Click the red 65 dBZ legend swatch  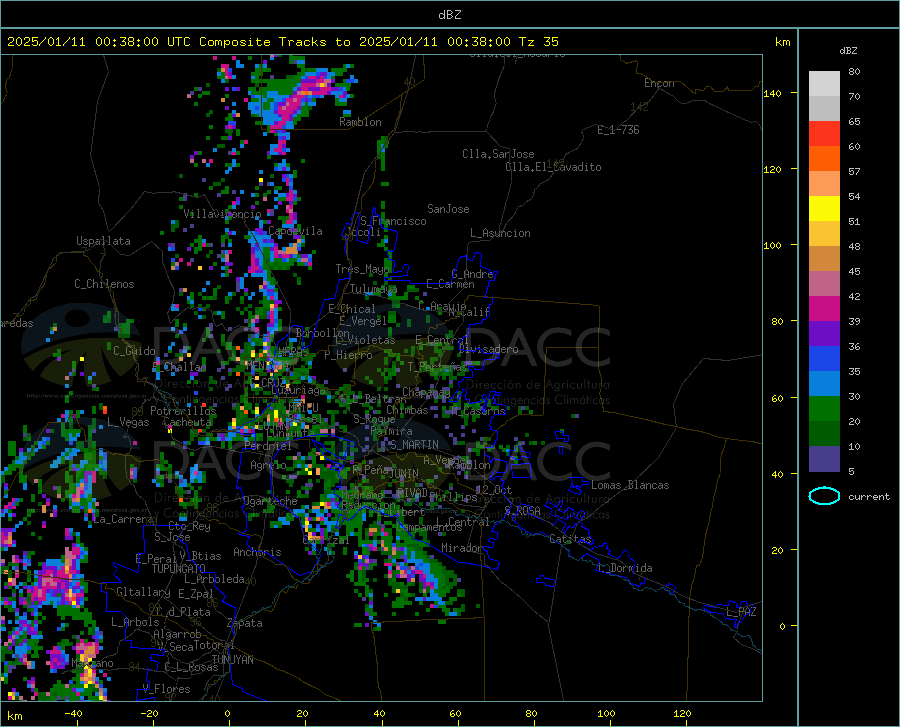tap(824, 134)
